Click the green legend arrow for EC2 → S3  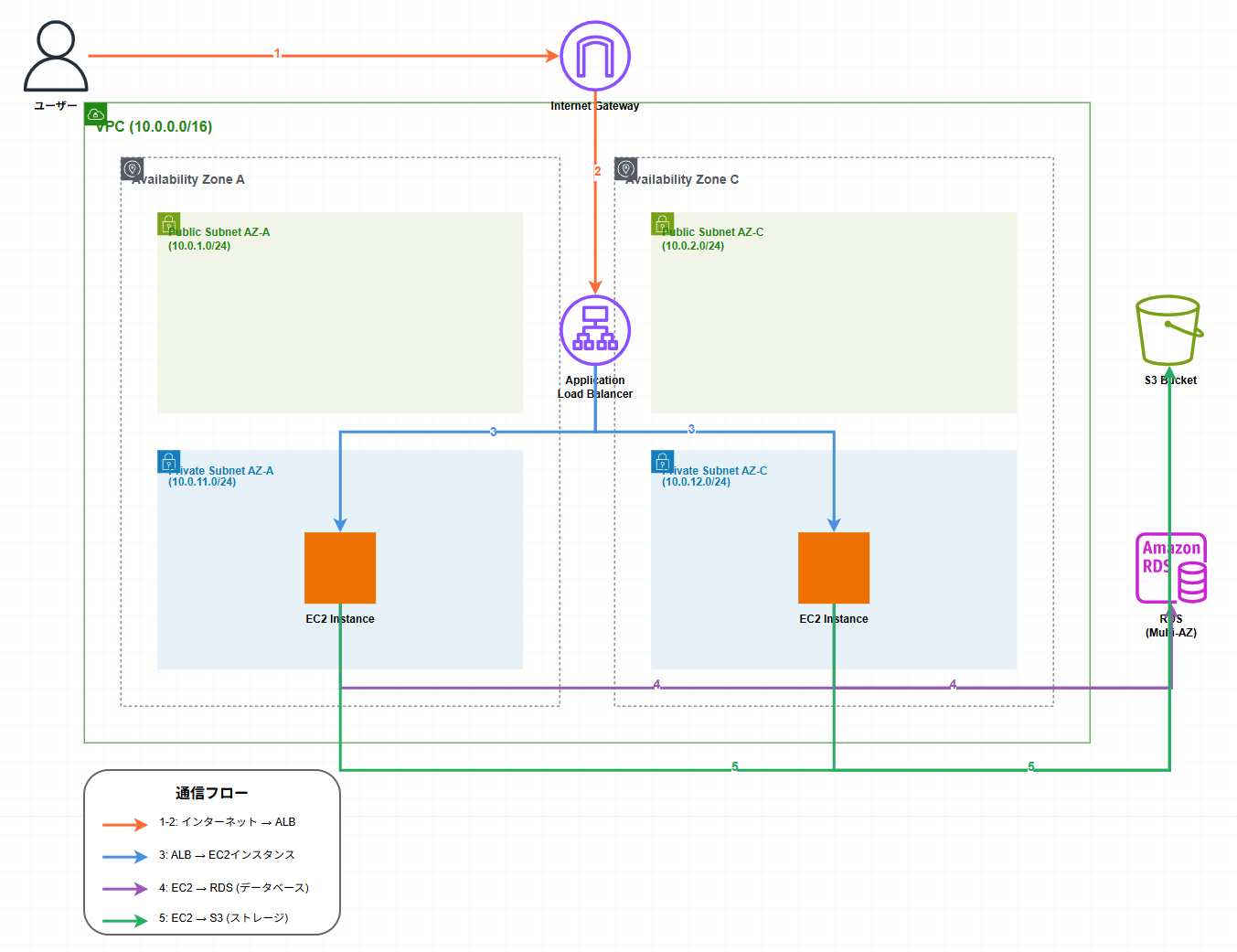(125, 921)
